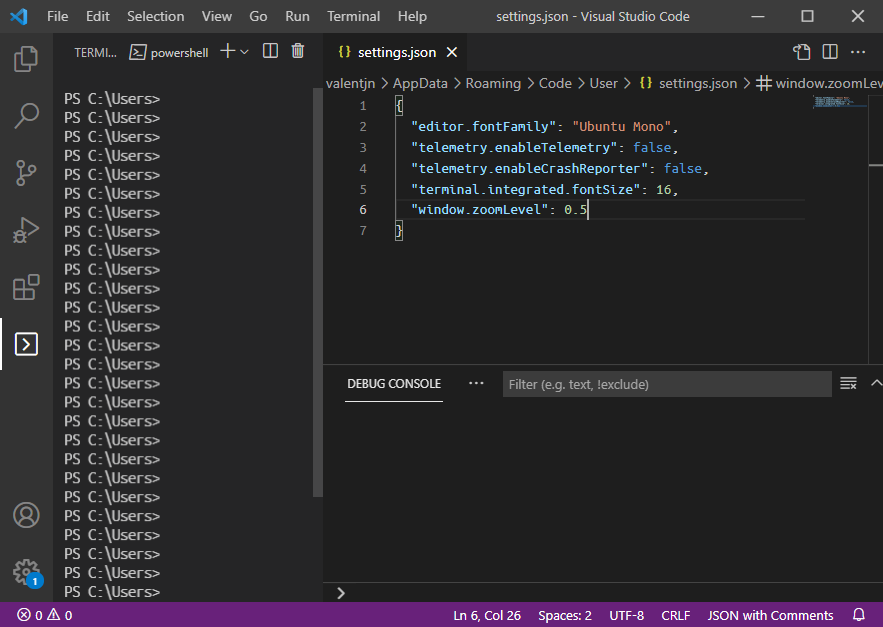Split the terminal
Image resolution: width=883 pixels, height=627 pixels.
pyautogui.click(x=270, y=51)
